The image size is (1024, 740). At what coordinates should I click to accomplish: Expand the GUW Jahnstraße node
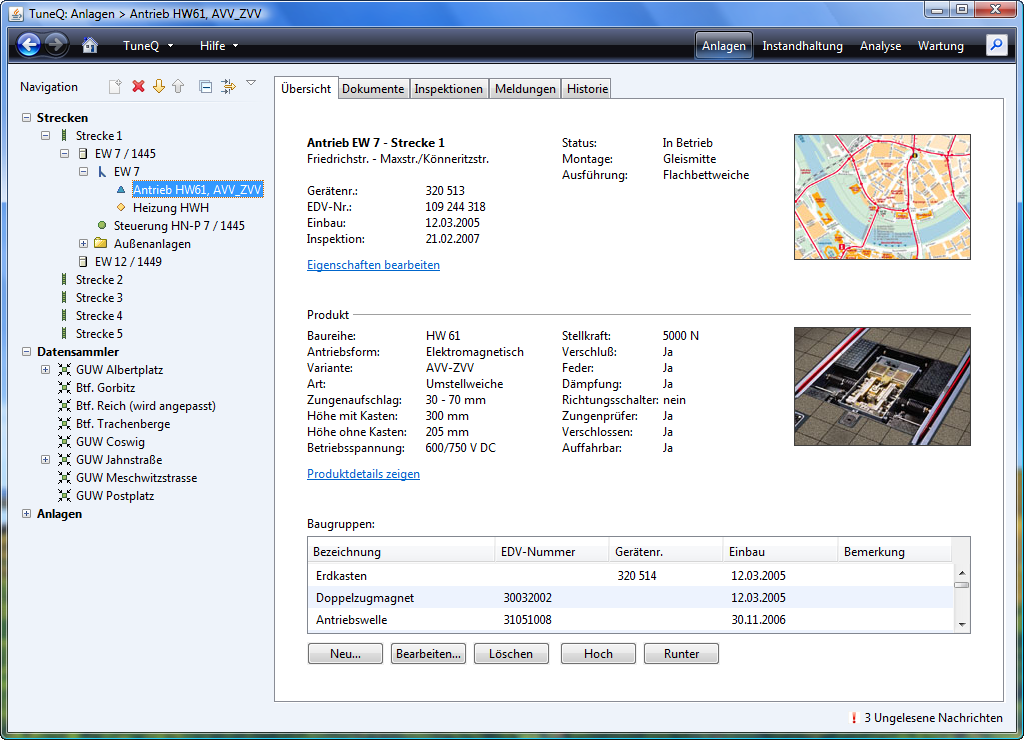(46, 460)
